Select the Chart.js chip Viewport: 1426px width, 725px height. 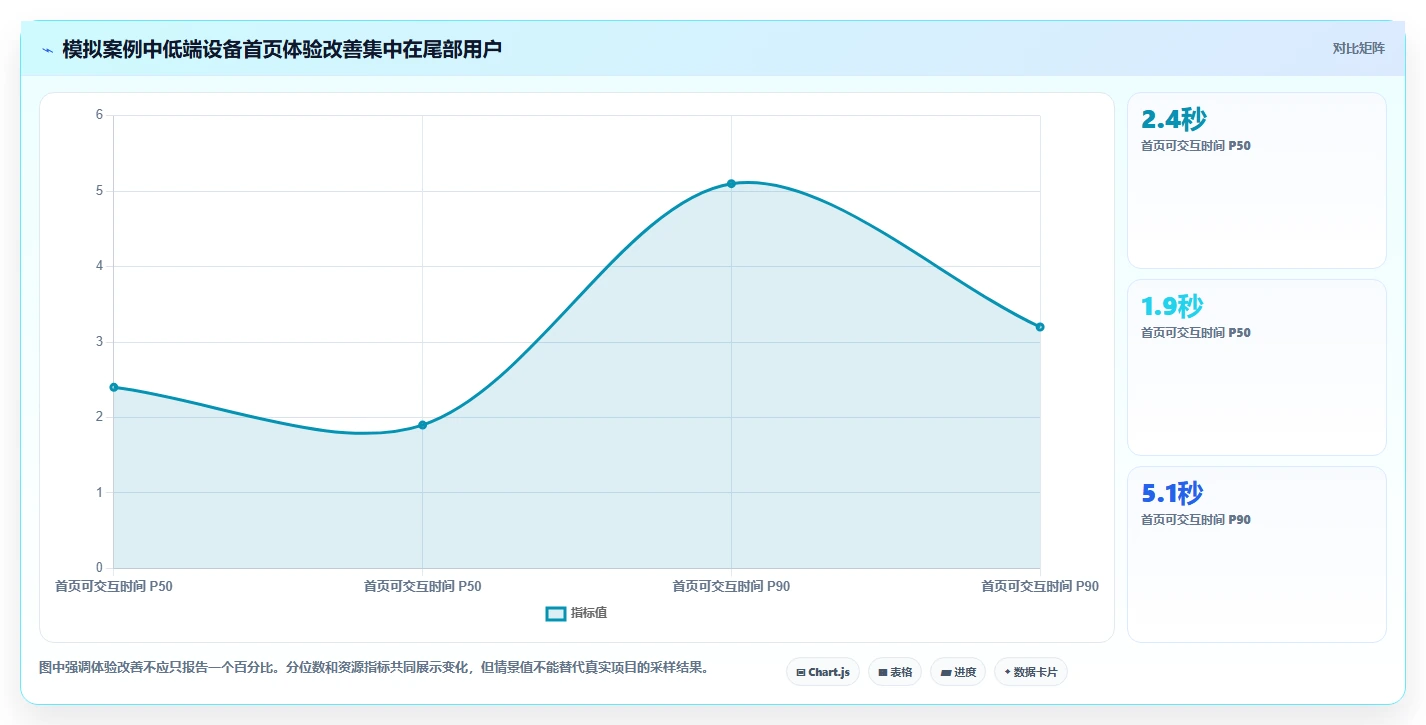823,672
